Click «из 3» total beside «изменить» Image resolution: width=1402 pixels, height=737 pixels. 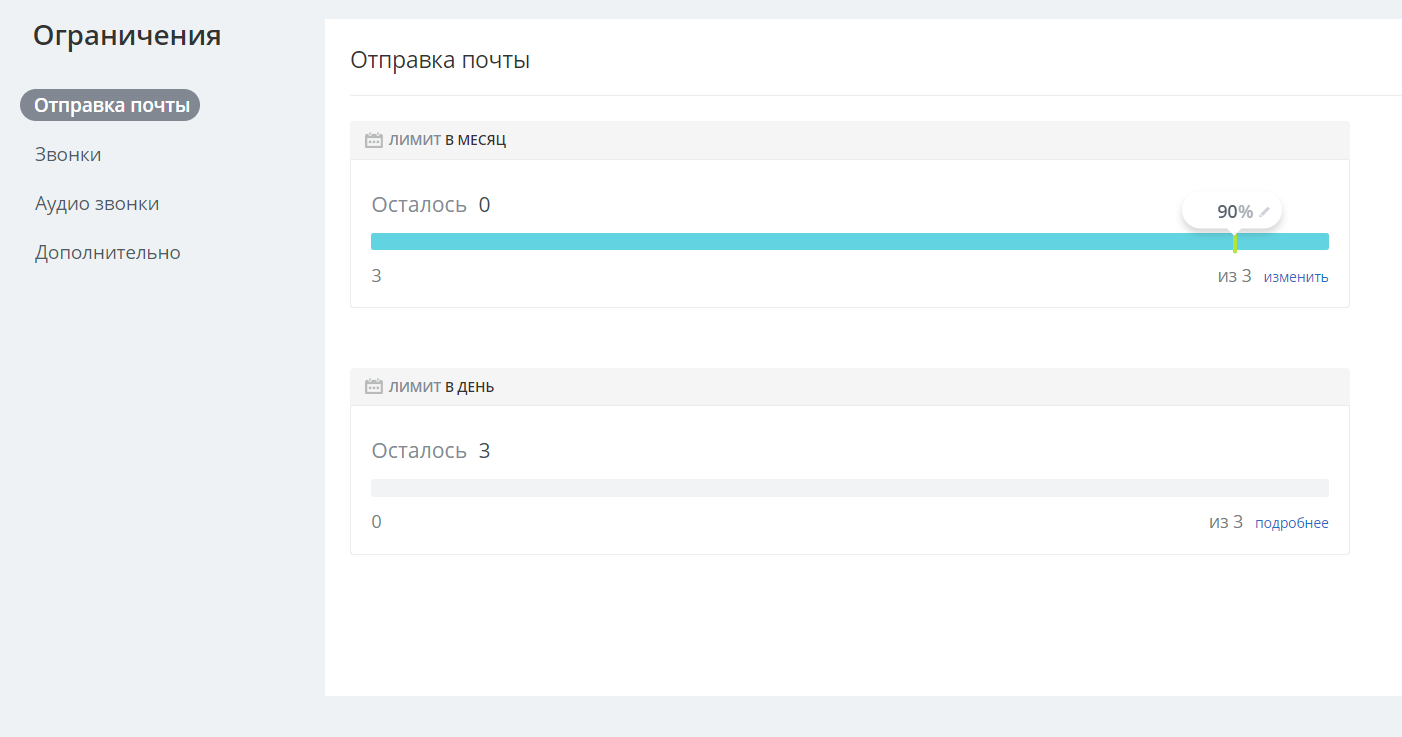pyautogui.click(x=1234, y=276)
